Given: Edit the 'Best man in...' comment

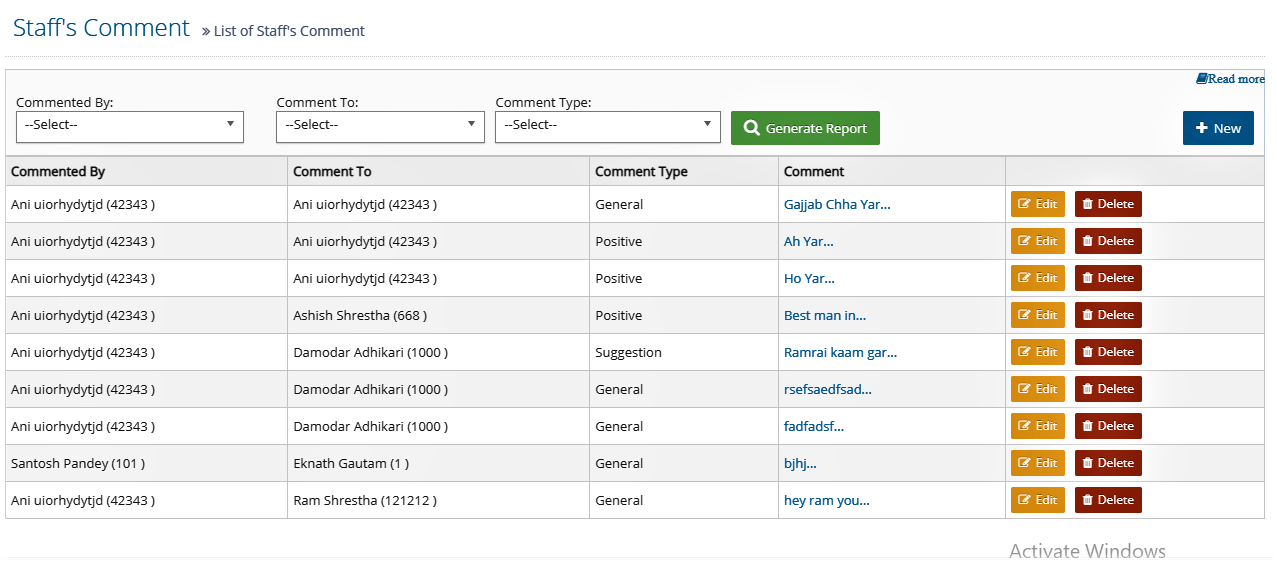Looking at the screenshot, I should tap(1038, 315).
